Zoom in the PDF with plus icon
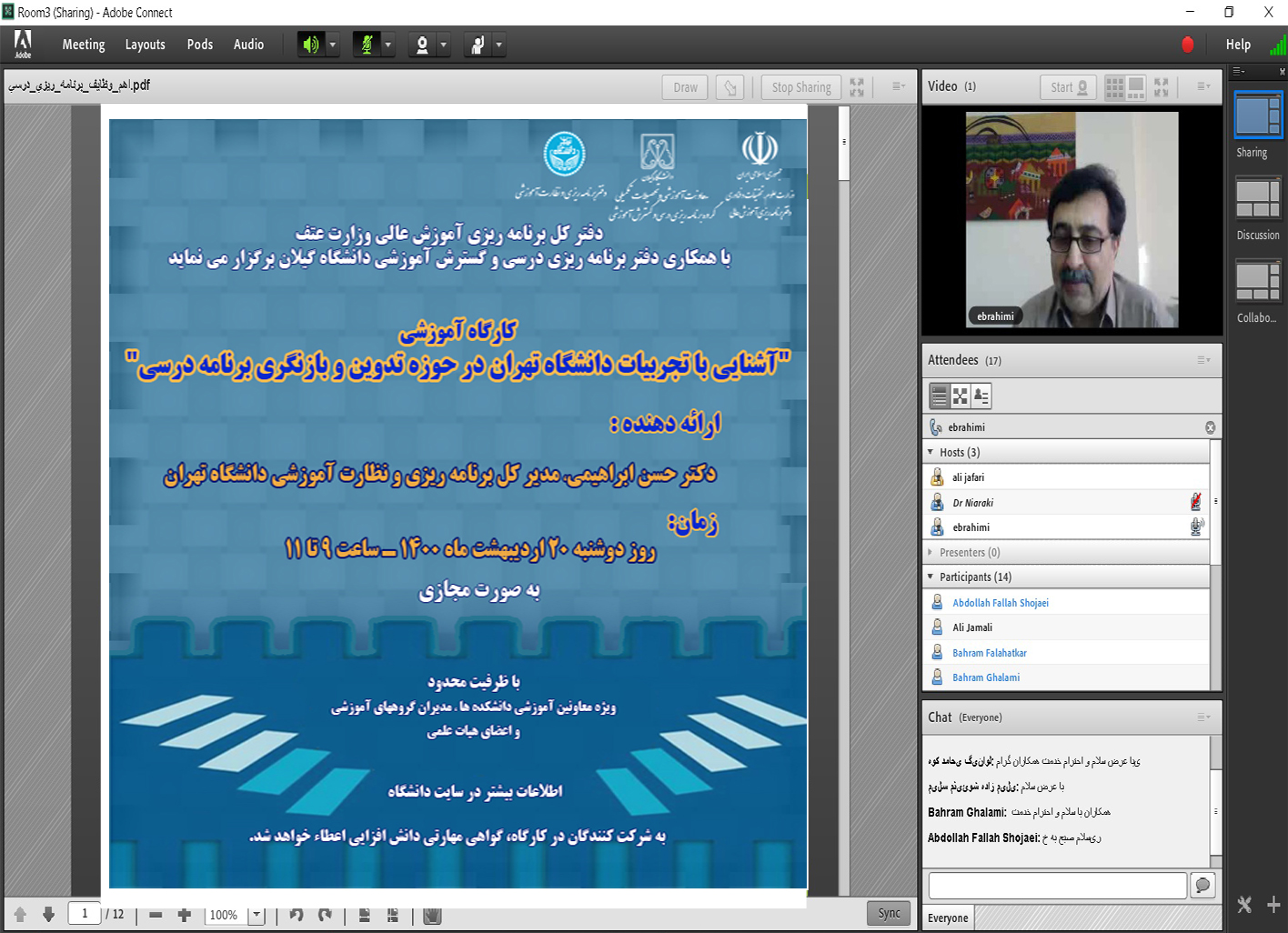This screenshot has width=1288, height=933. tap(185, 915)
